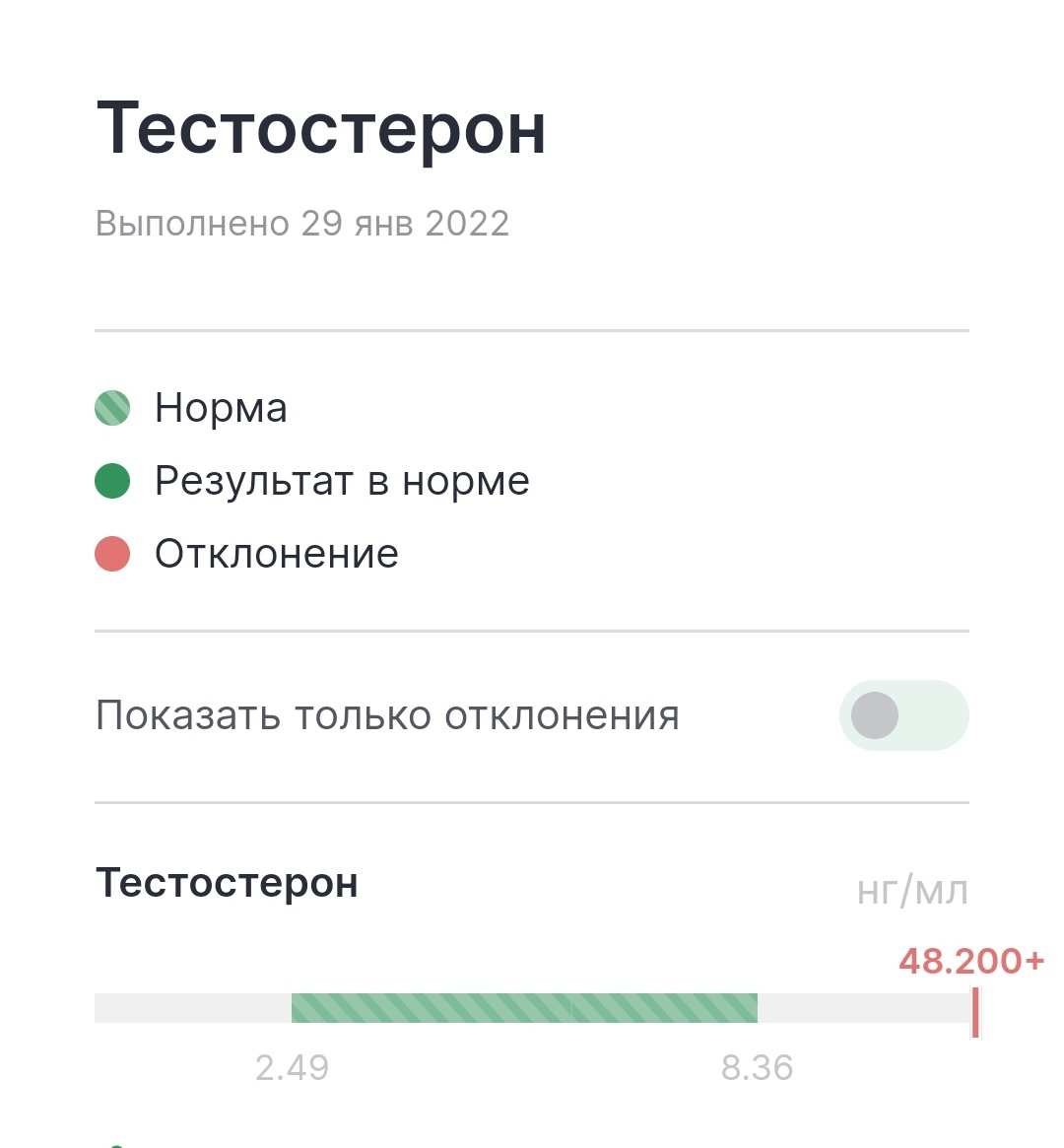
Task: Click the "8.36" upper bound label
Action: [x=757, y=1067]
